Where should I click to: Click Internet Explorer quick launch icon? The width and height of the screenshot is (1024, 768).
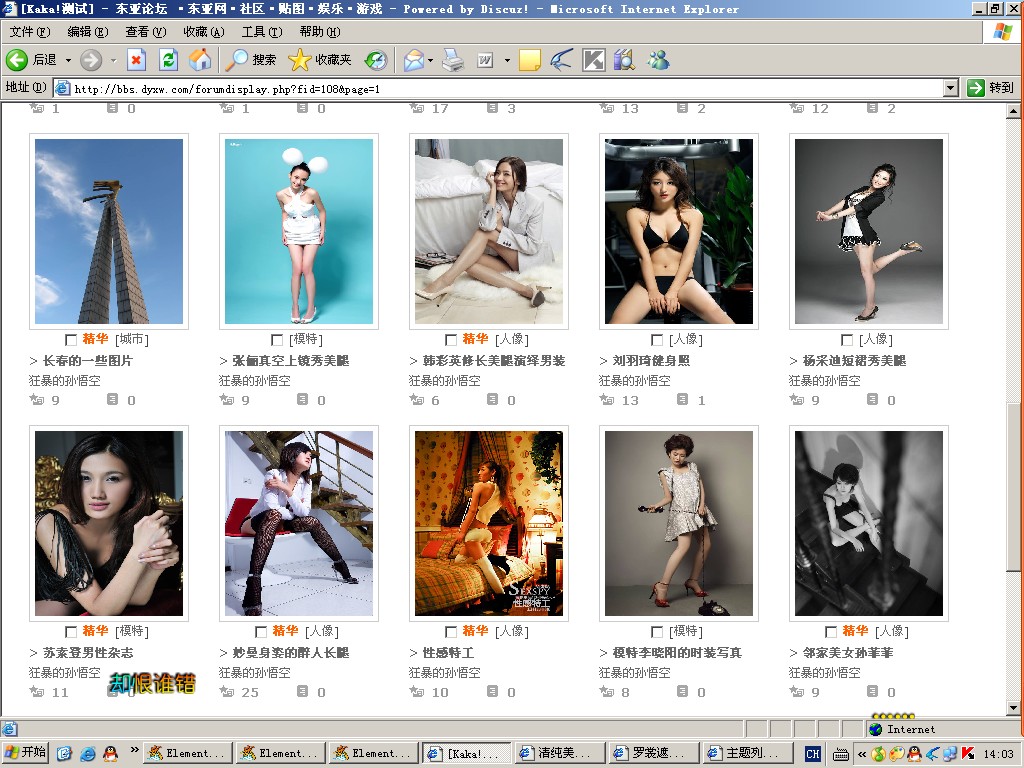tap(88, 754)
